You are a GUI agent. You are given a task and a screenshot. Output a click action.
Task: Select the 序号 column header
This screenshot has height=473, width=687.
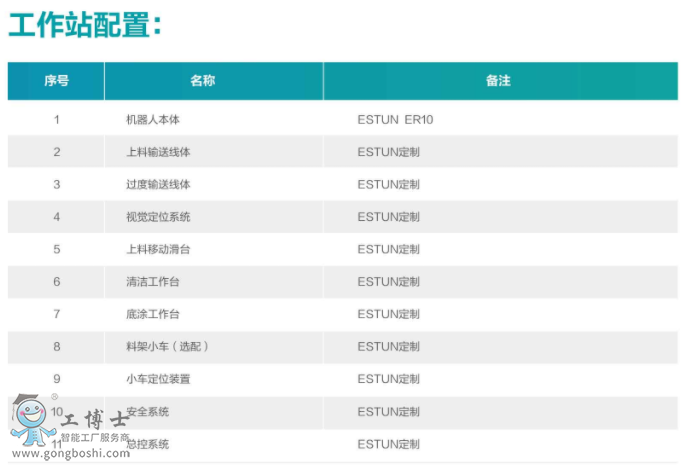(x=56, y=81)
